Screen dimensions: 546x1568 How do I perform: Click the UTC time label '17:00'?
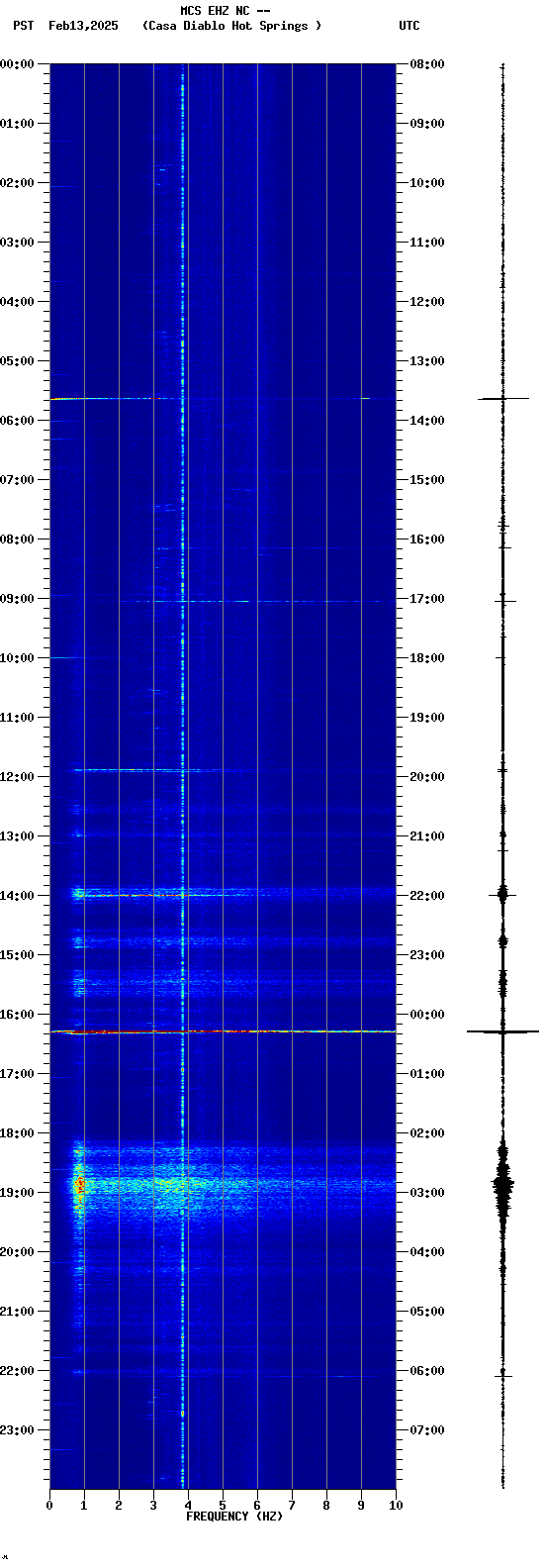coord(427,599)
